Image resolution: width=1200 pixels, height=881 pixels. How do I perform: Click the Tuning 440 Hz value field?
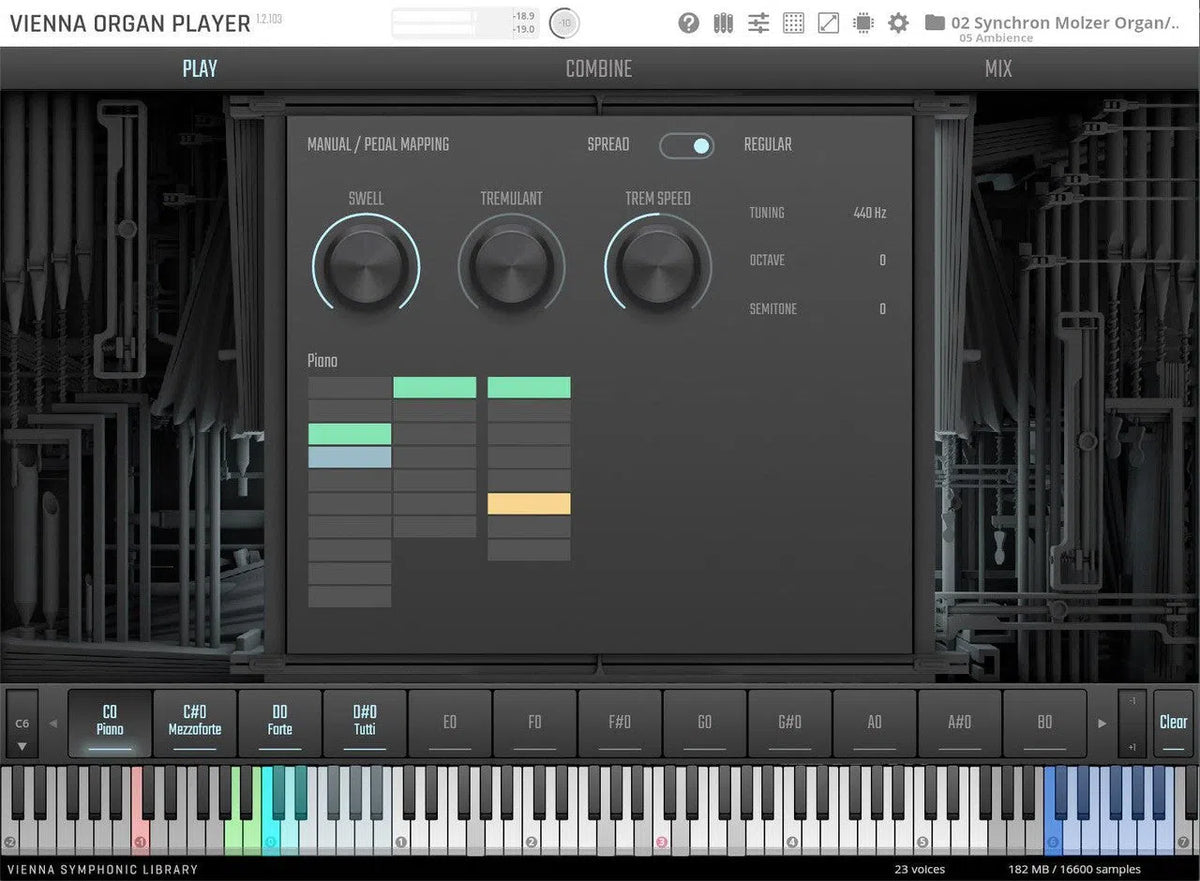[869, 213]
